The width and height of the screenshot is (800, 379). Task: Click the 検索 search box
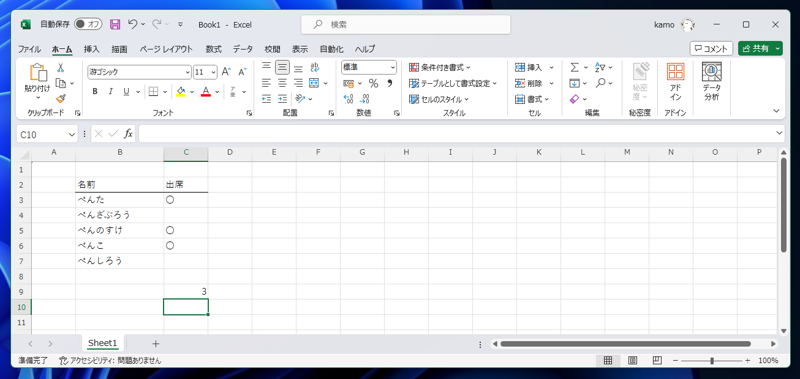[406, 24]
